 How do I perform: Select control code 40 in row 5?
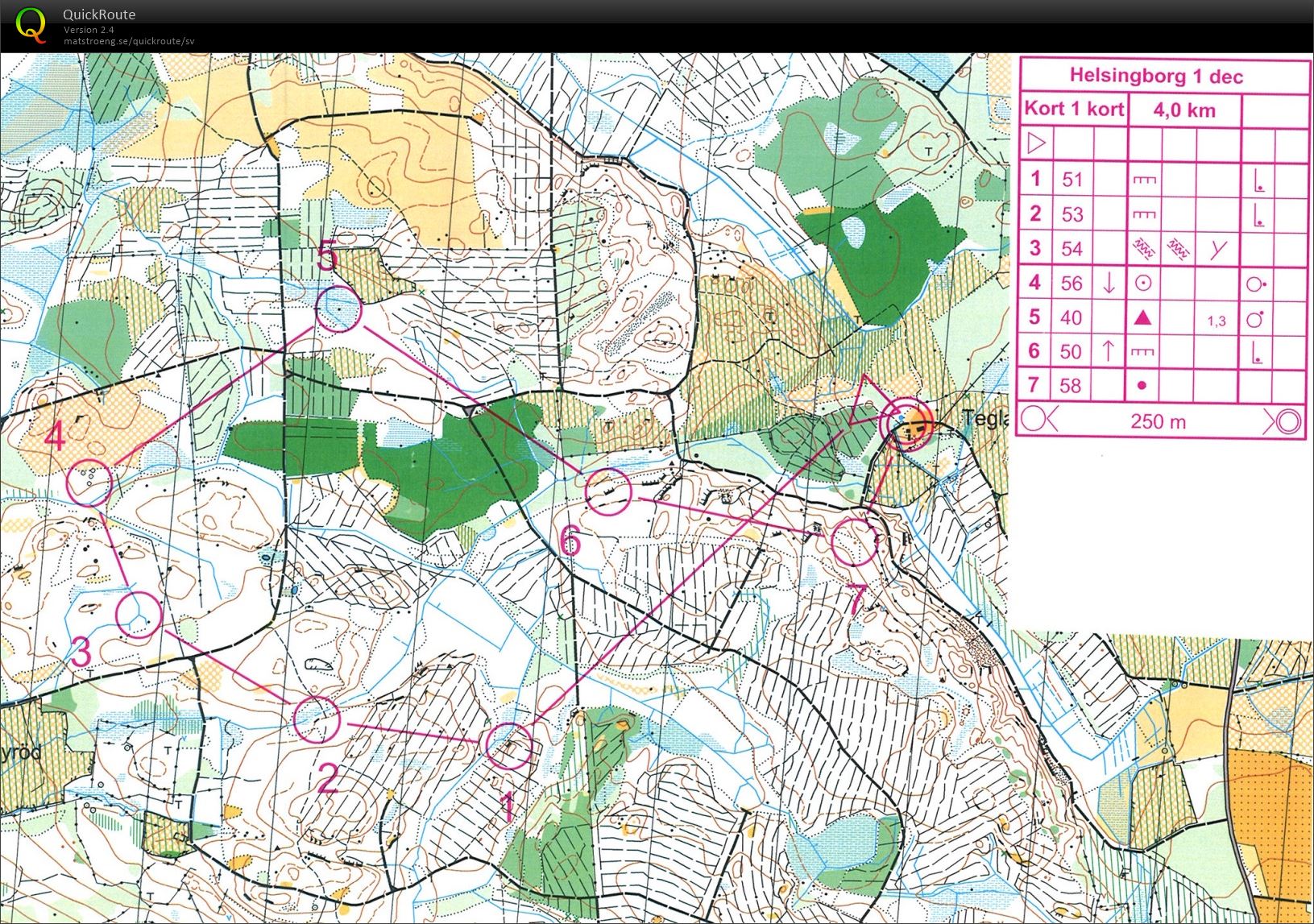[1072, 318]
